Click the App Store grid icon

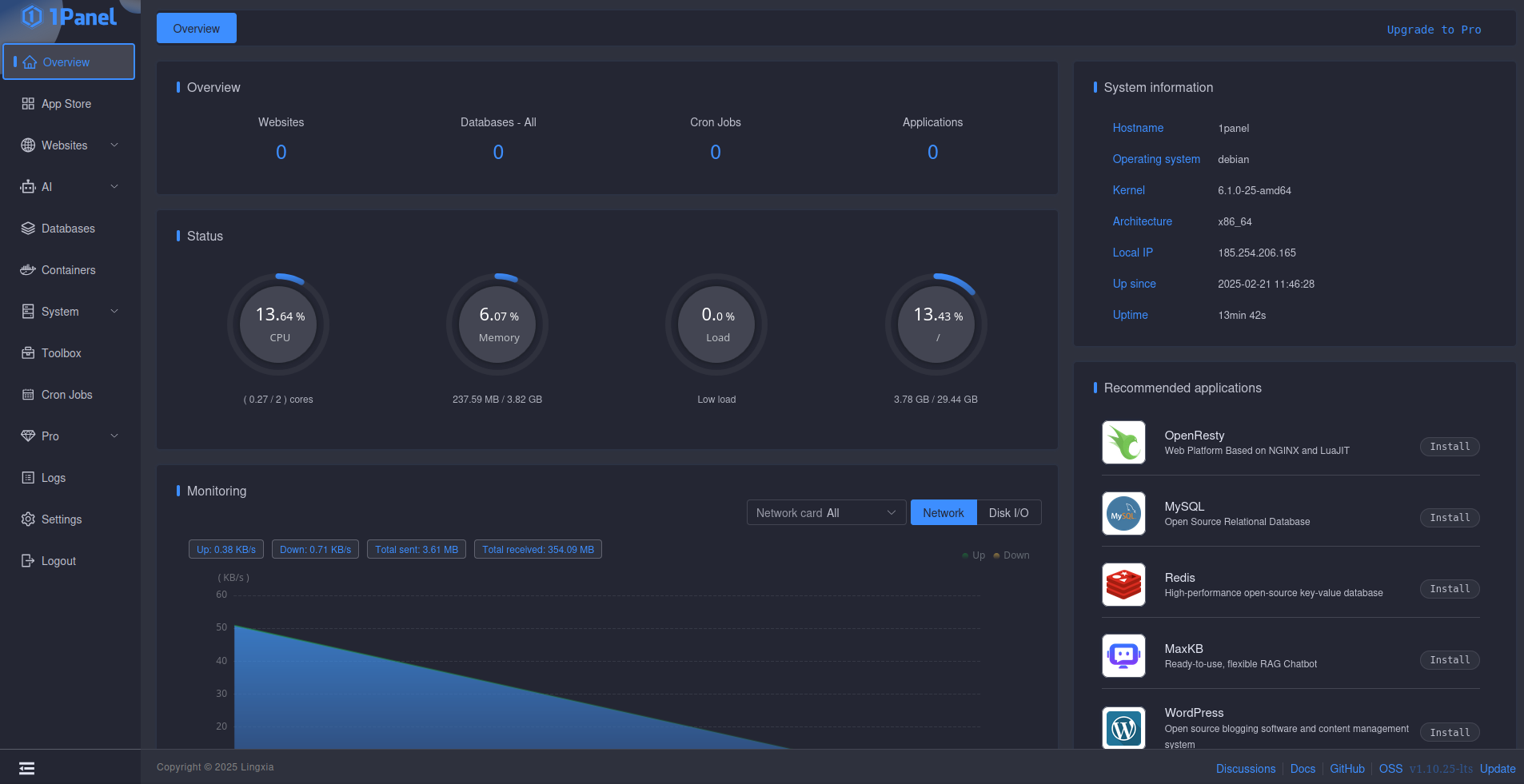(x=28, y=104)
